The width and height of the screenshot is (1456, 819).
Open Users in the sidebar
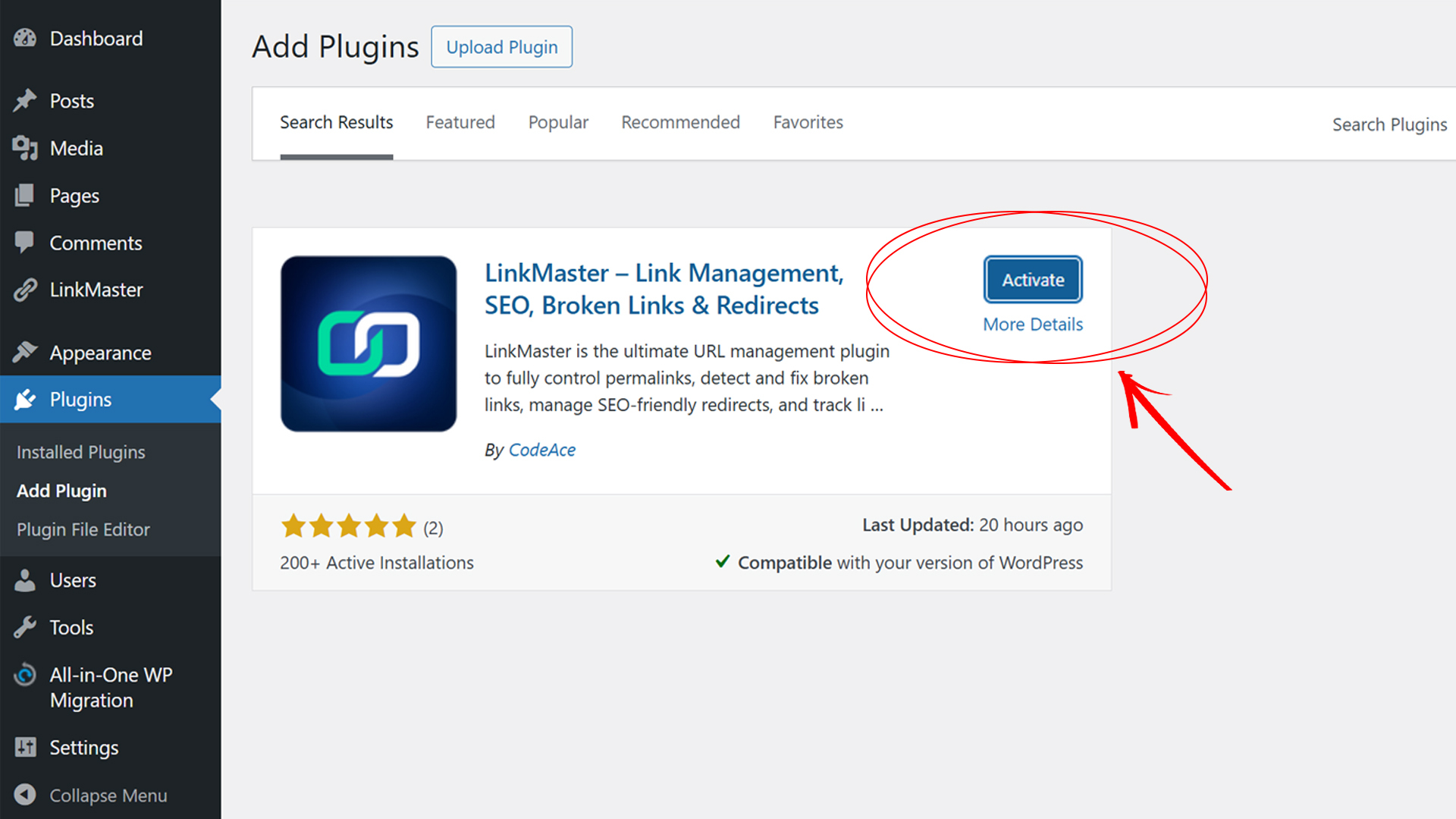[110, 580]
